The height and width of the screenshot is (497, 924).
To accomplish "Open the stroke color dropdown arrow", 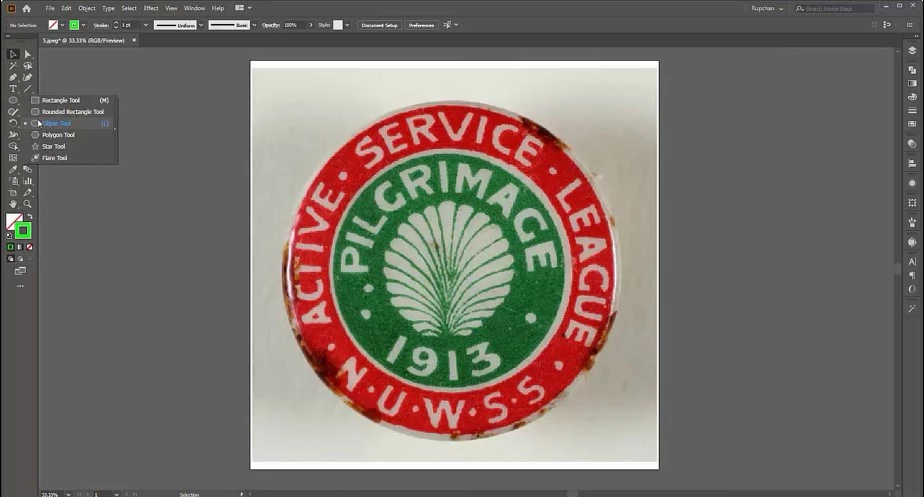I will 83,25.
